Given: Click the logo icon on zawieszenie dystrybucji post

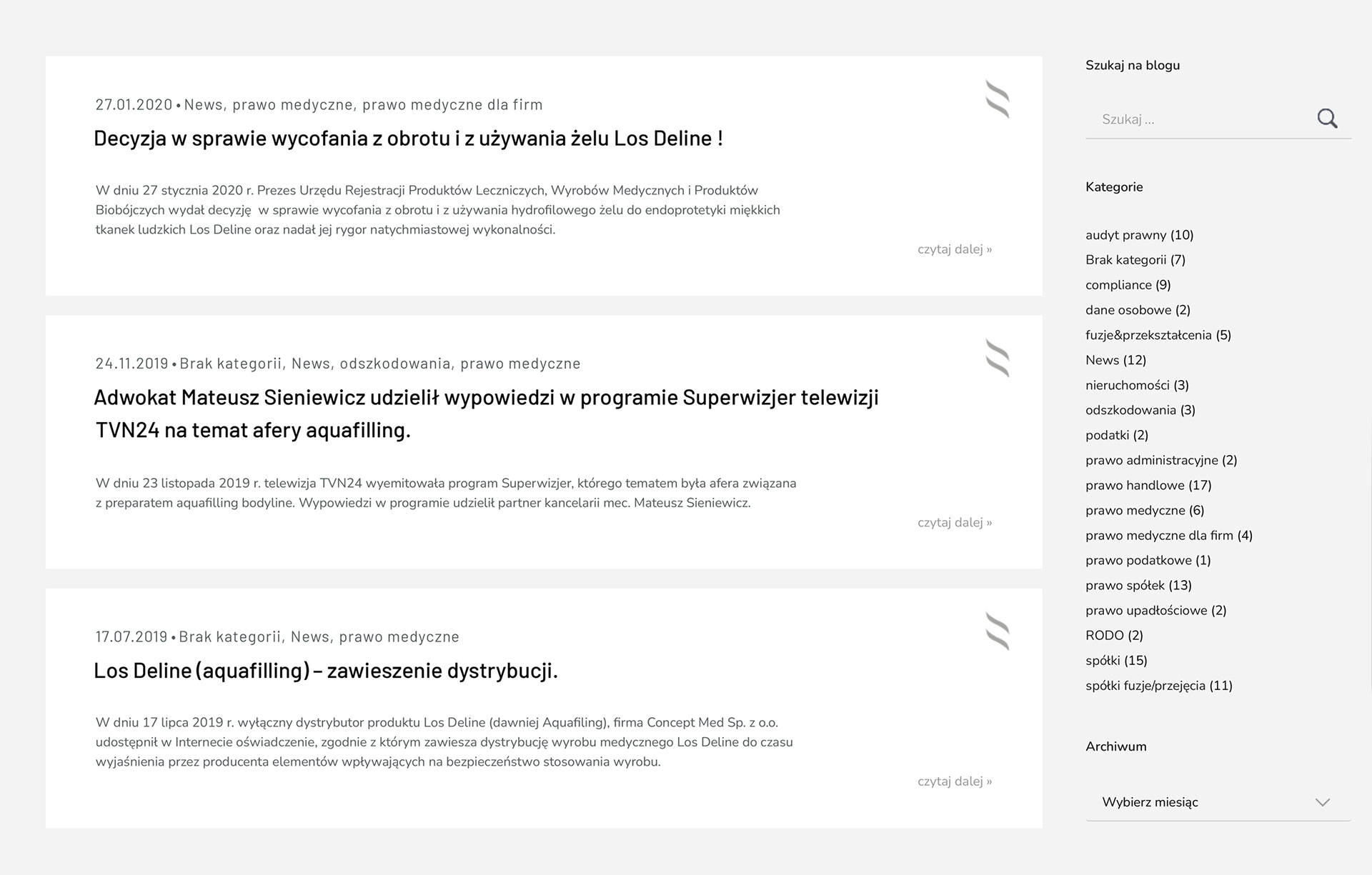Looking at the screenshot, I should tap(998, 631).
